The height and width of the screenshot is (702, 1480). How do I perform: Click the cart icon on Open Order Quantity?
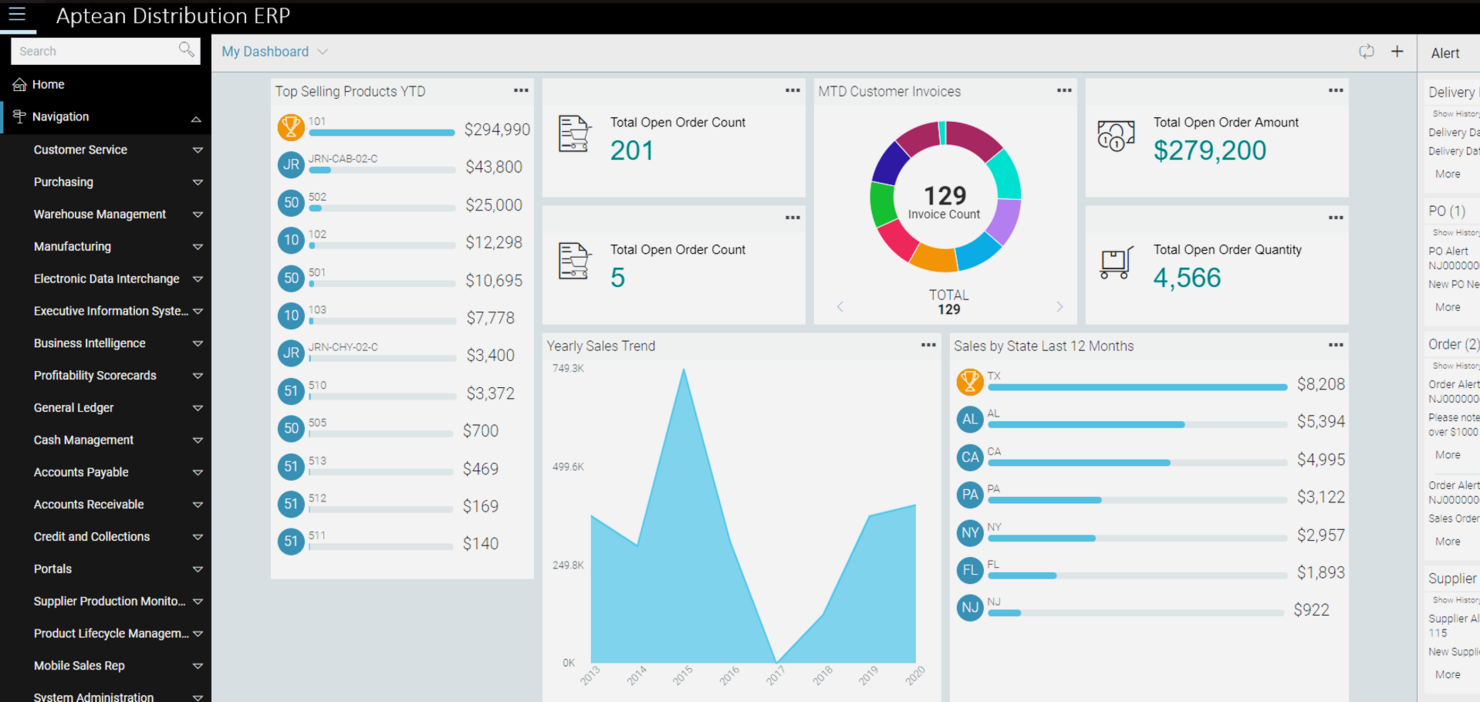(x=1116, y=263)
